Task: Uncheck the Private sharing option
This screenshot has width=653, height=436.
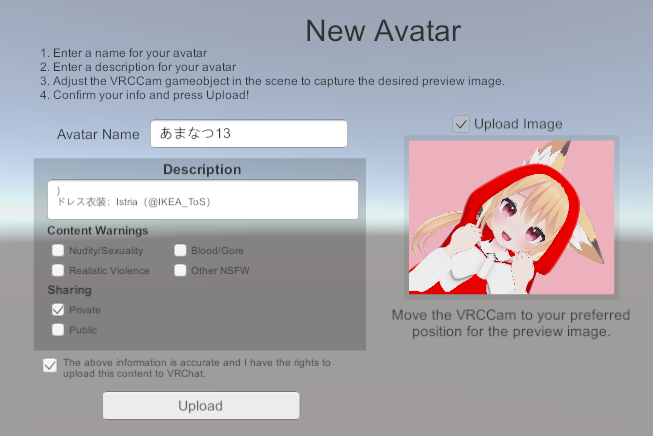Action: [58, 310]
